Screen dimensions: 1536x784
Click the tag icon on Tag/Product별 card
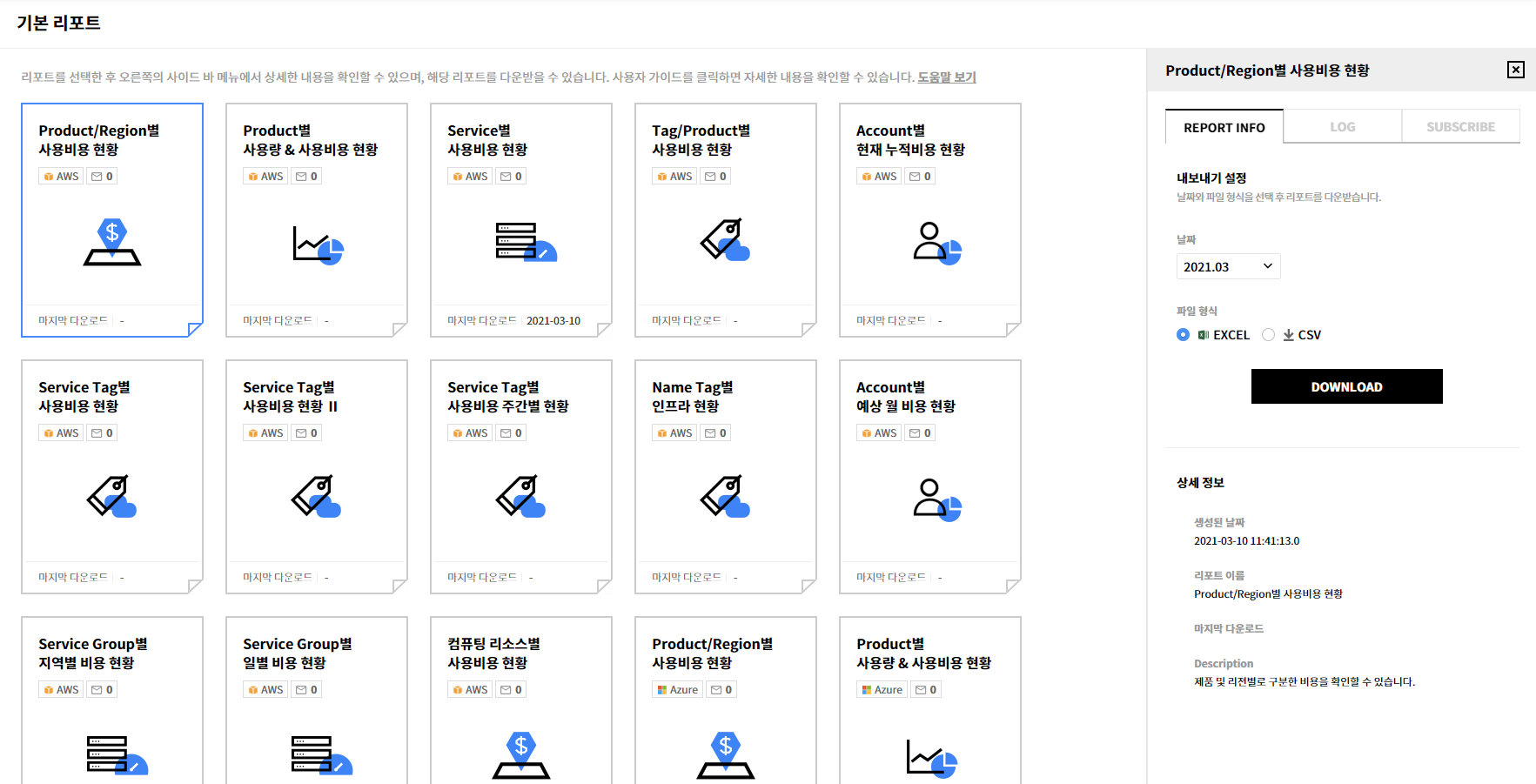tap(725, 239)
